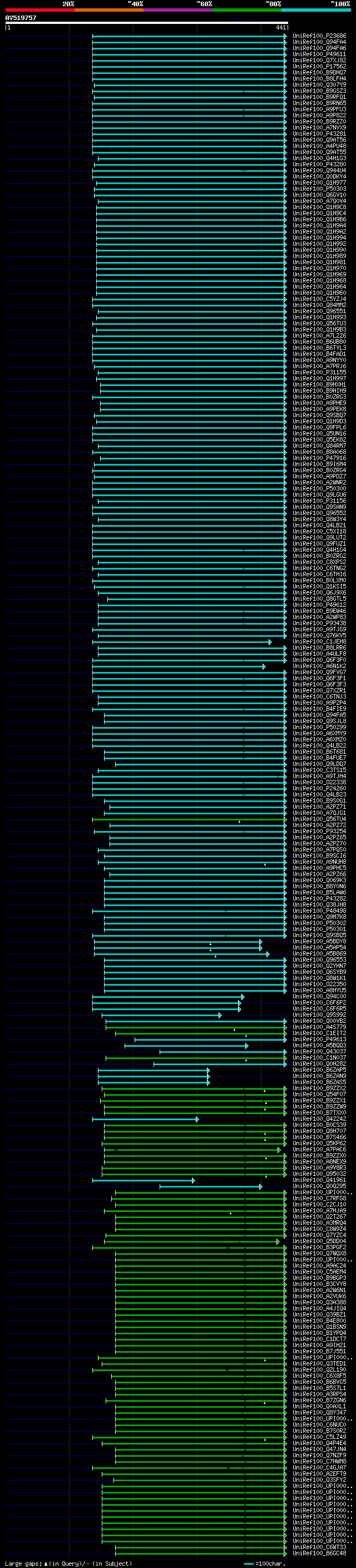This screenshot has width=356, height=1568.
Task: Click the cyan ~100% identity legend segment
Action: point(316,10)
